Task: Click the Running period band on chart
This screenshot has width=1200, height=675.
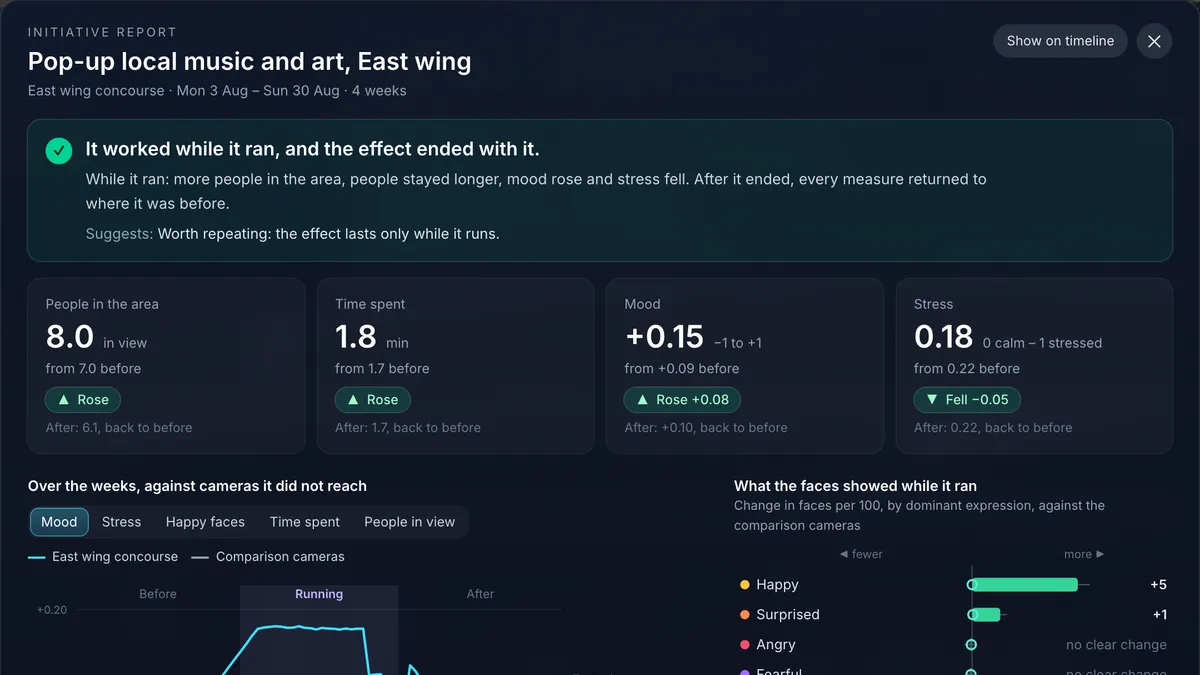Action: pos(319,630)
